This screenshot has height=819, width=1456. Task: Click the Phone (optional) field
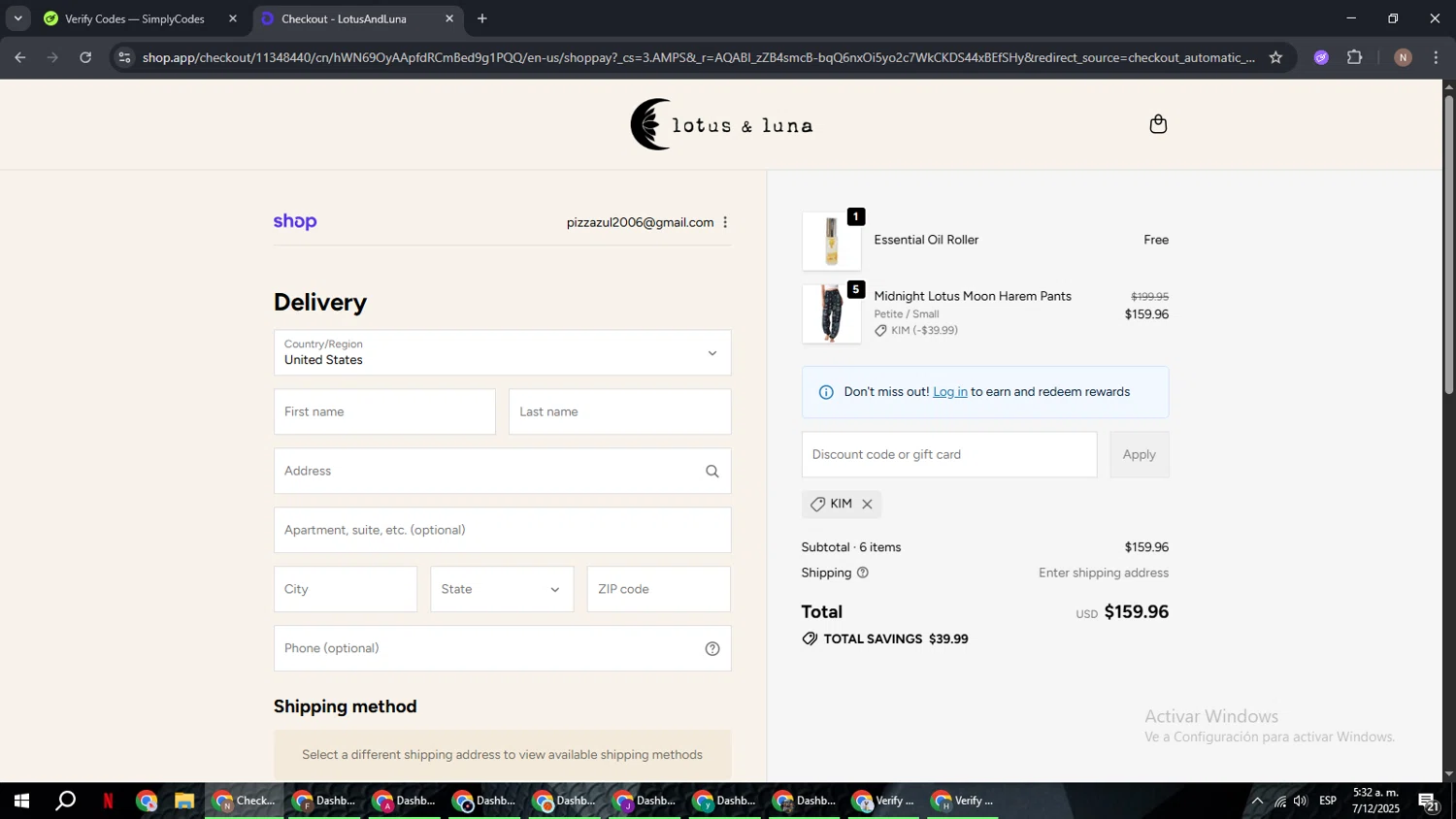click(x=502, y=648)
